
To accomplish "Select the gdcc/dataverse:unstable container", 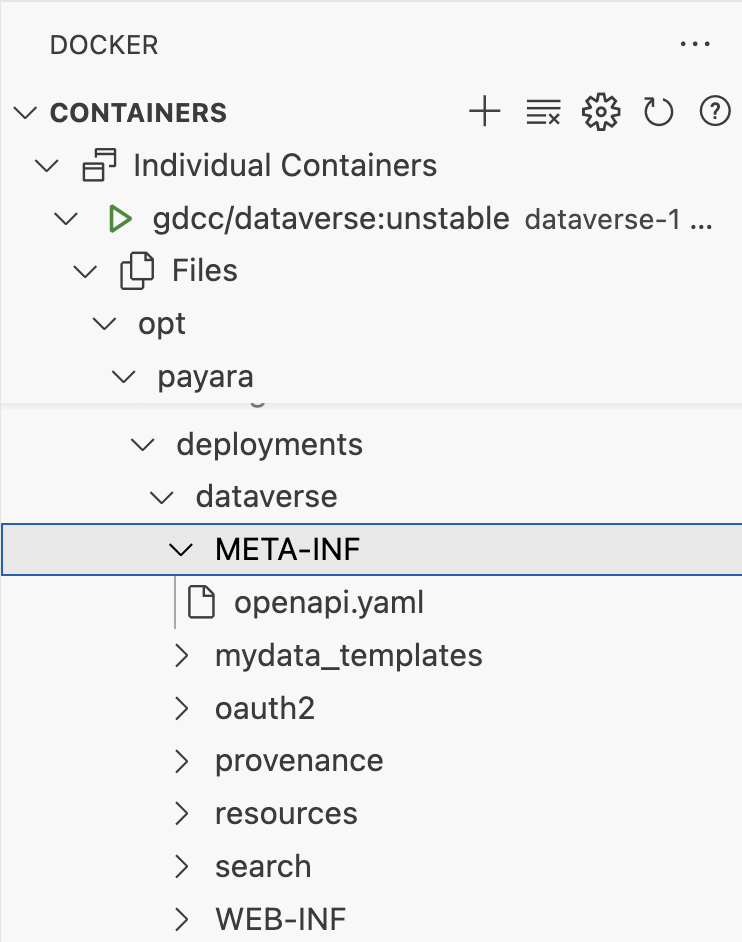I will (331, 218).
